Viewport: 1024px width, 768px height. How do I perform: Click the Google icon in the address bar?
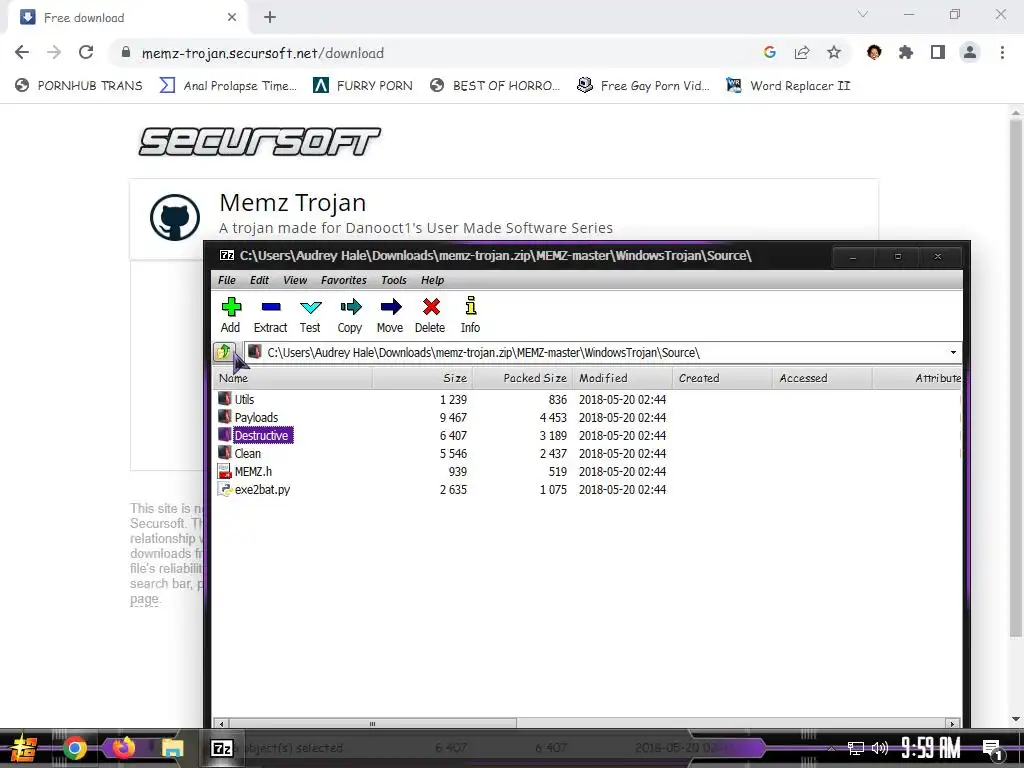[x=770, y=52]
